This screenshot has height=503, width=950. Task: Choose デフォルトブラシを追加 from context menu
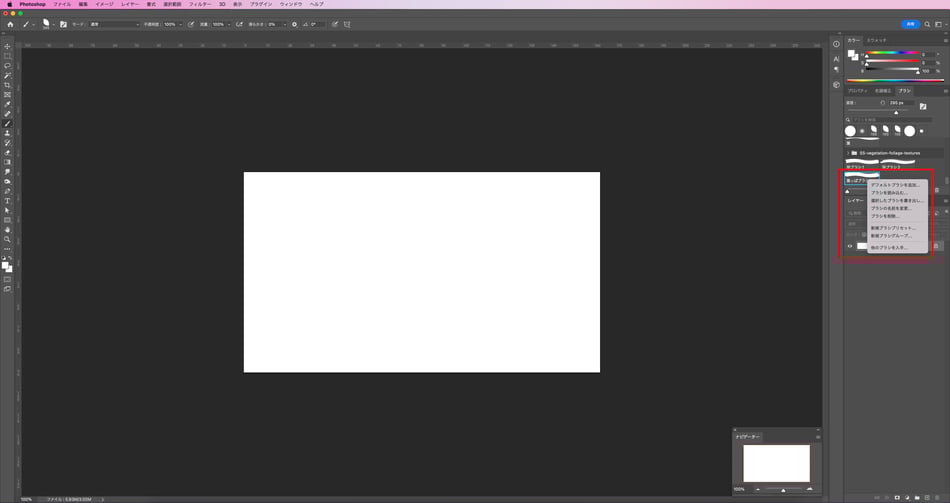[x=895, y=185]
